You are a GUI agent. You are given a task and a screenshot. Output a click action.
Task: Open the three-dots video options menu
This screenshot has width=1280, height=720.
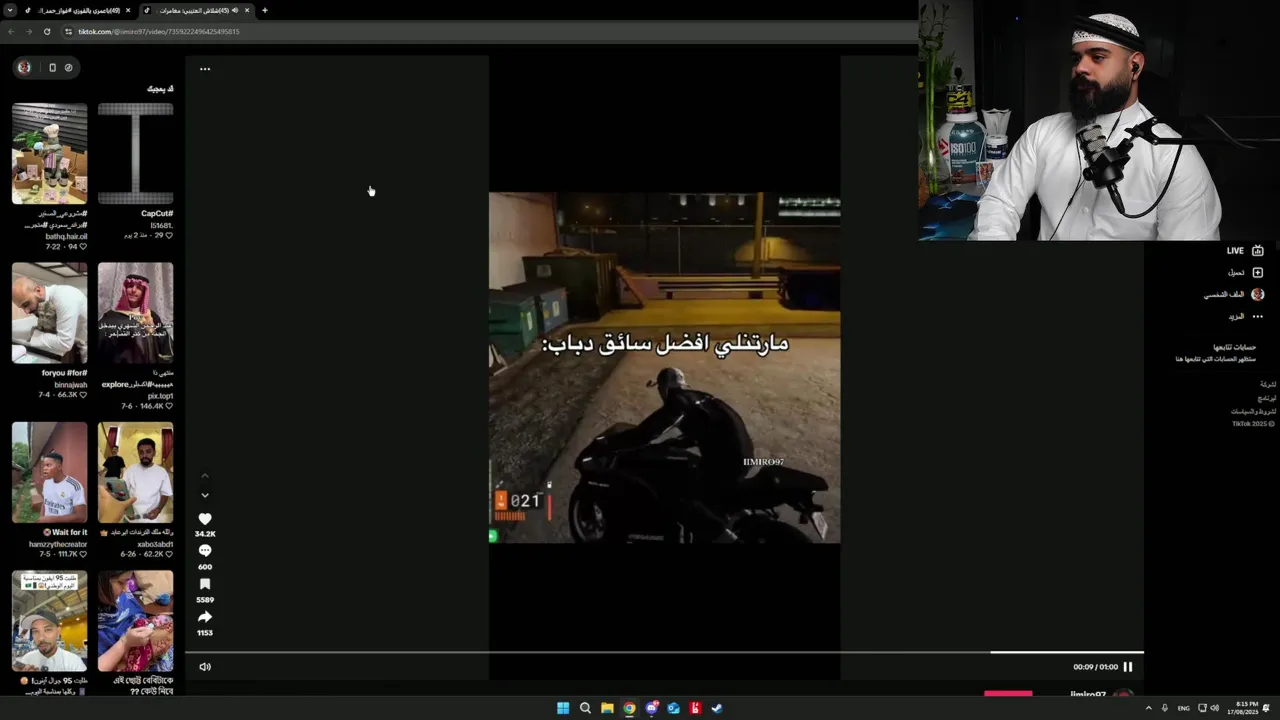coord(205,69)
